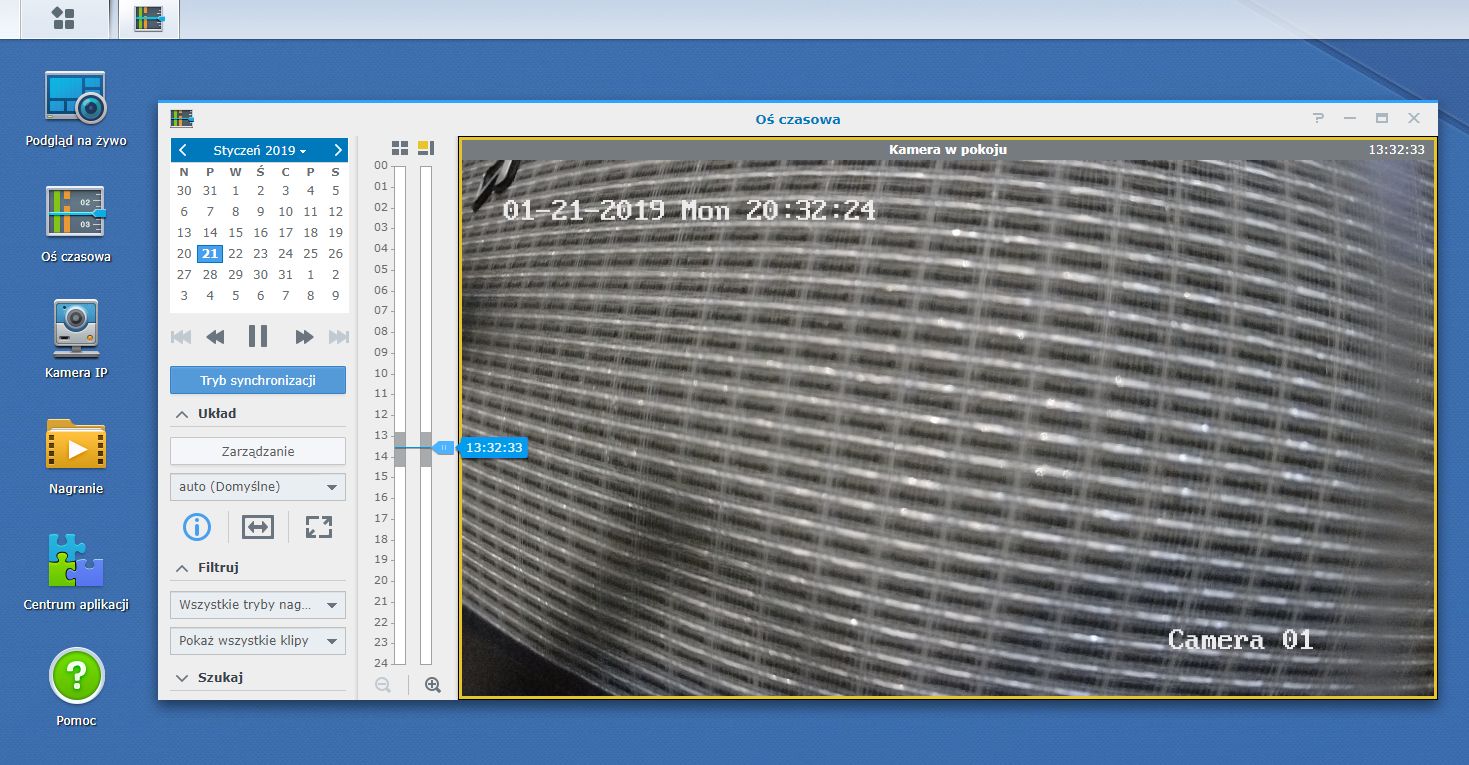1469x765 pixels.
Task: Fast forward the playback
Action: tap(304, 337)
